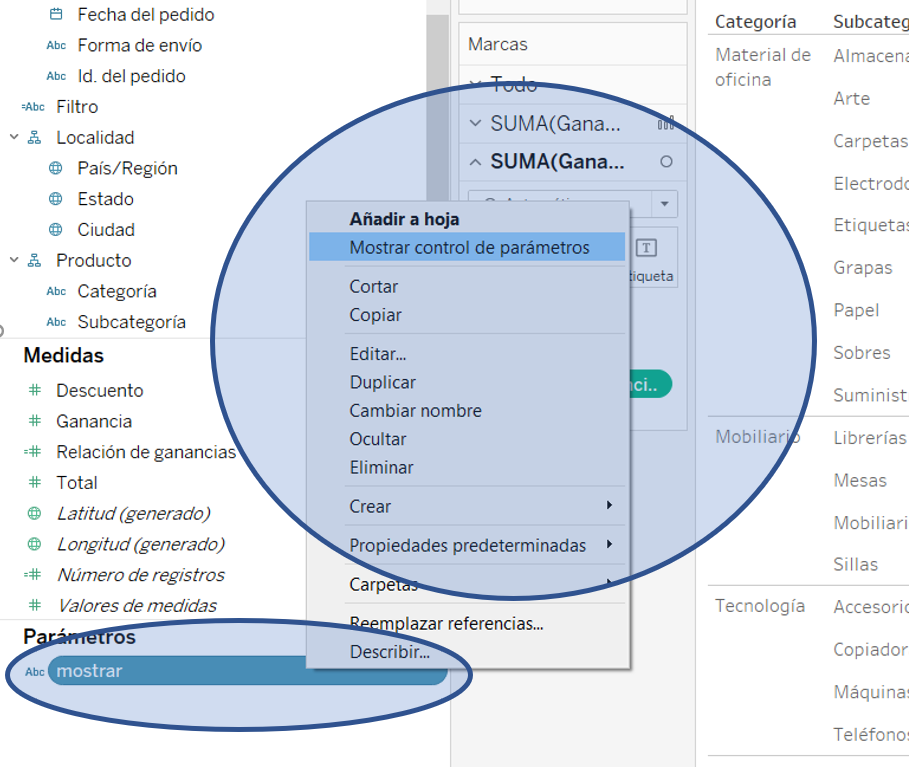The height and width of the screenshot is (767, 909).
Task: Collapse the Producto hierarchy
Action: (x=14, y=260)
